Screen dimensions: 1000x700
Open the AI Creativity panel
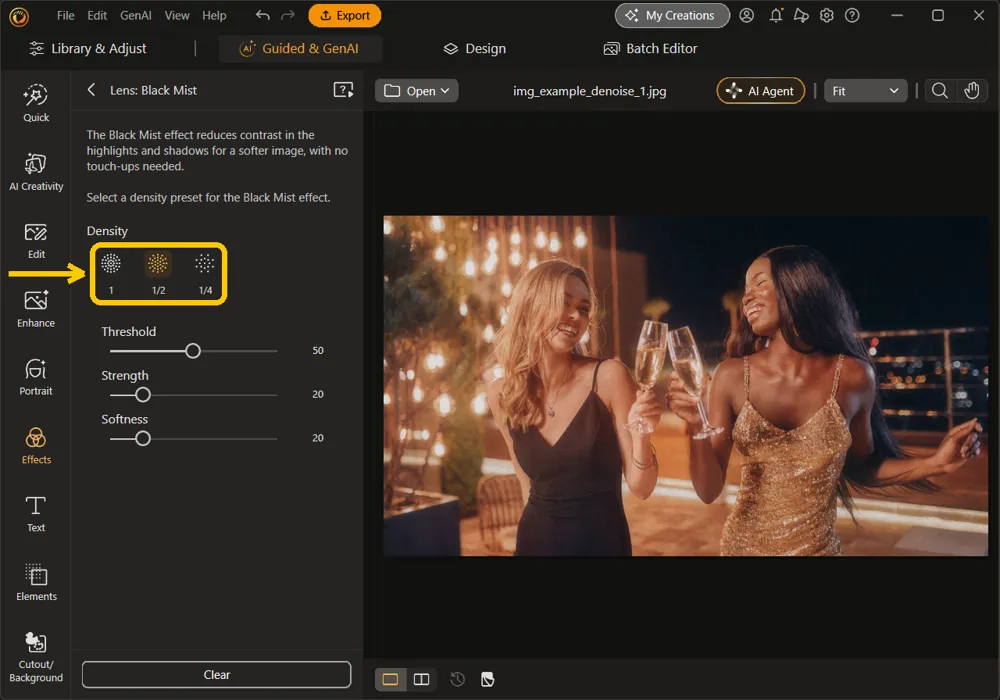[x=36, y=172]
